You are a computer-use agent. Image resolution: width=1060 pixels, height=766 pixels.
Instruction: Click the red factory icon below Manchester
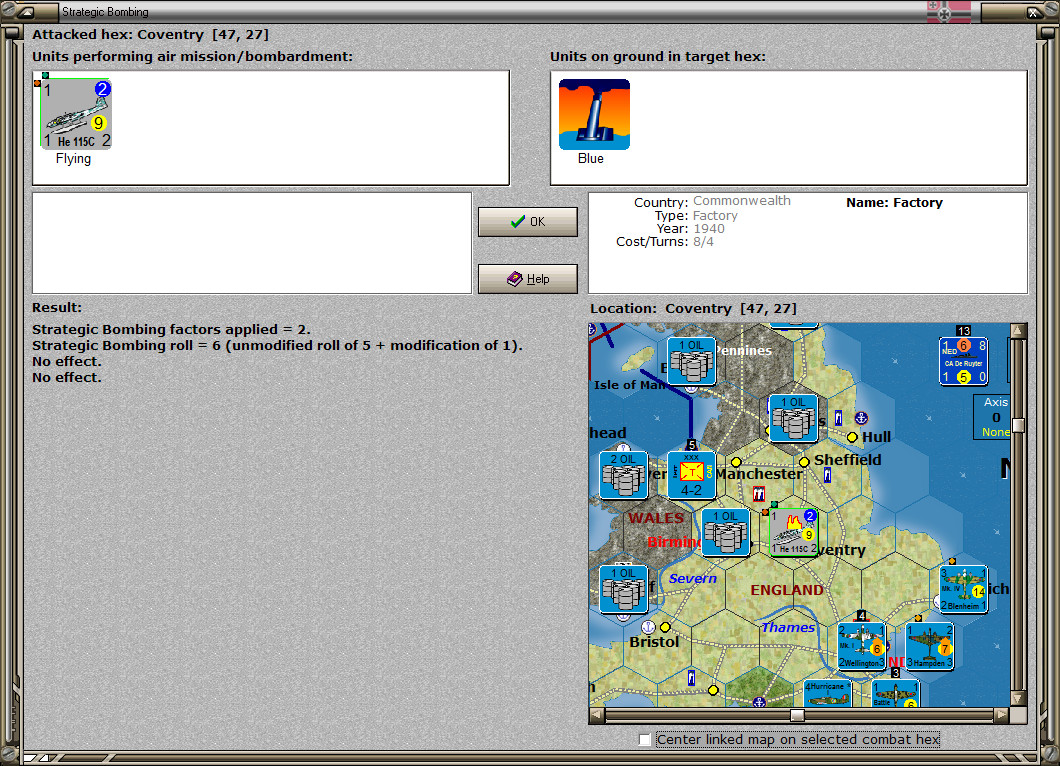[x=758, y=494]
